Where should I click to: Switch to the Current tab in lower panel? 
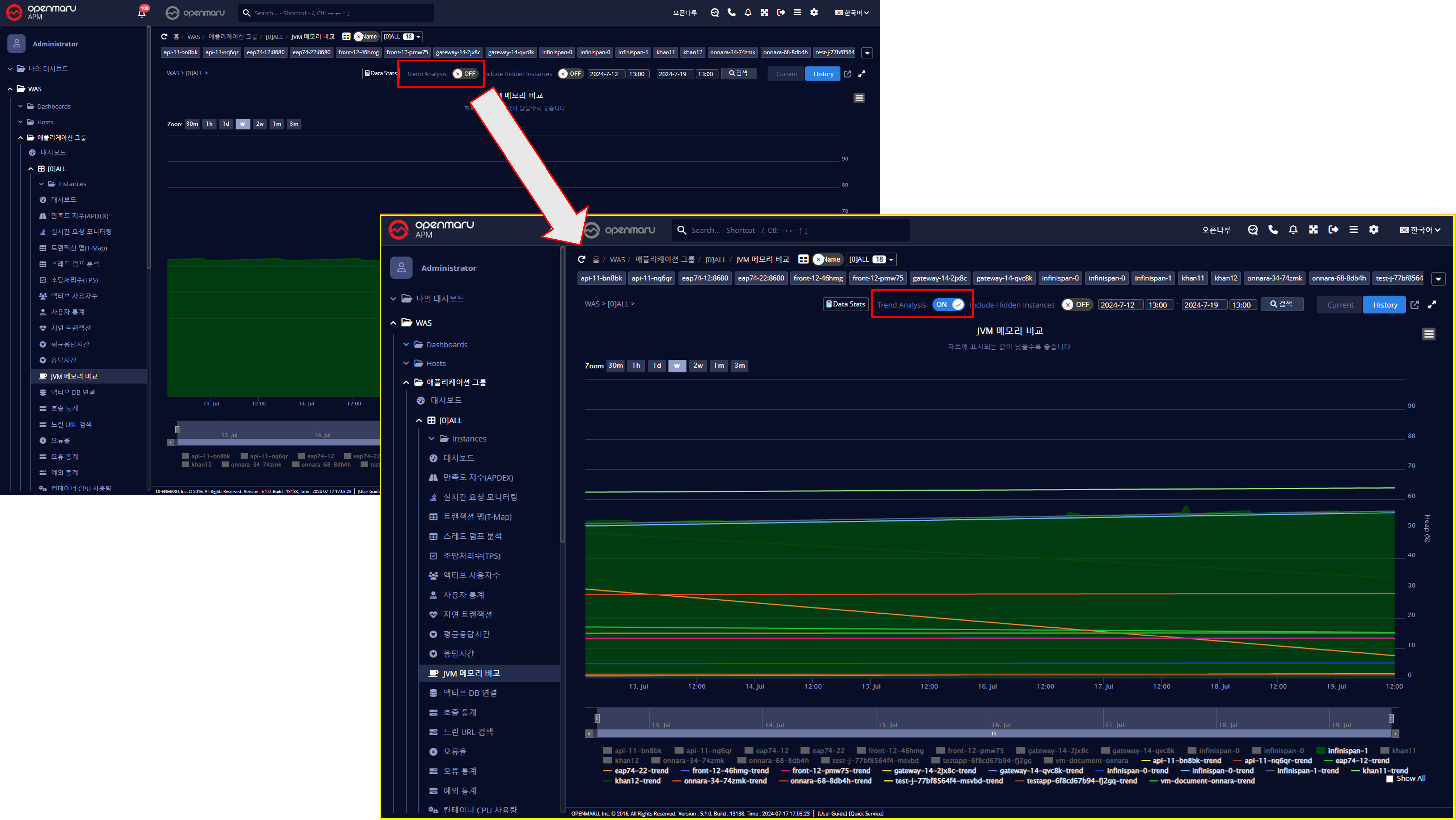1340,305
